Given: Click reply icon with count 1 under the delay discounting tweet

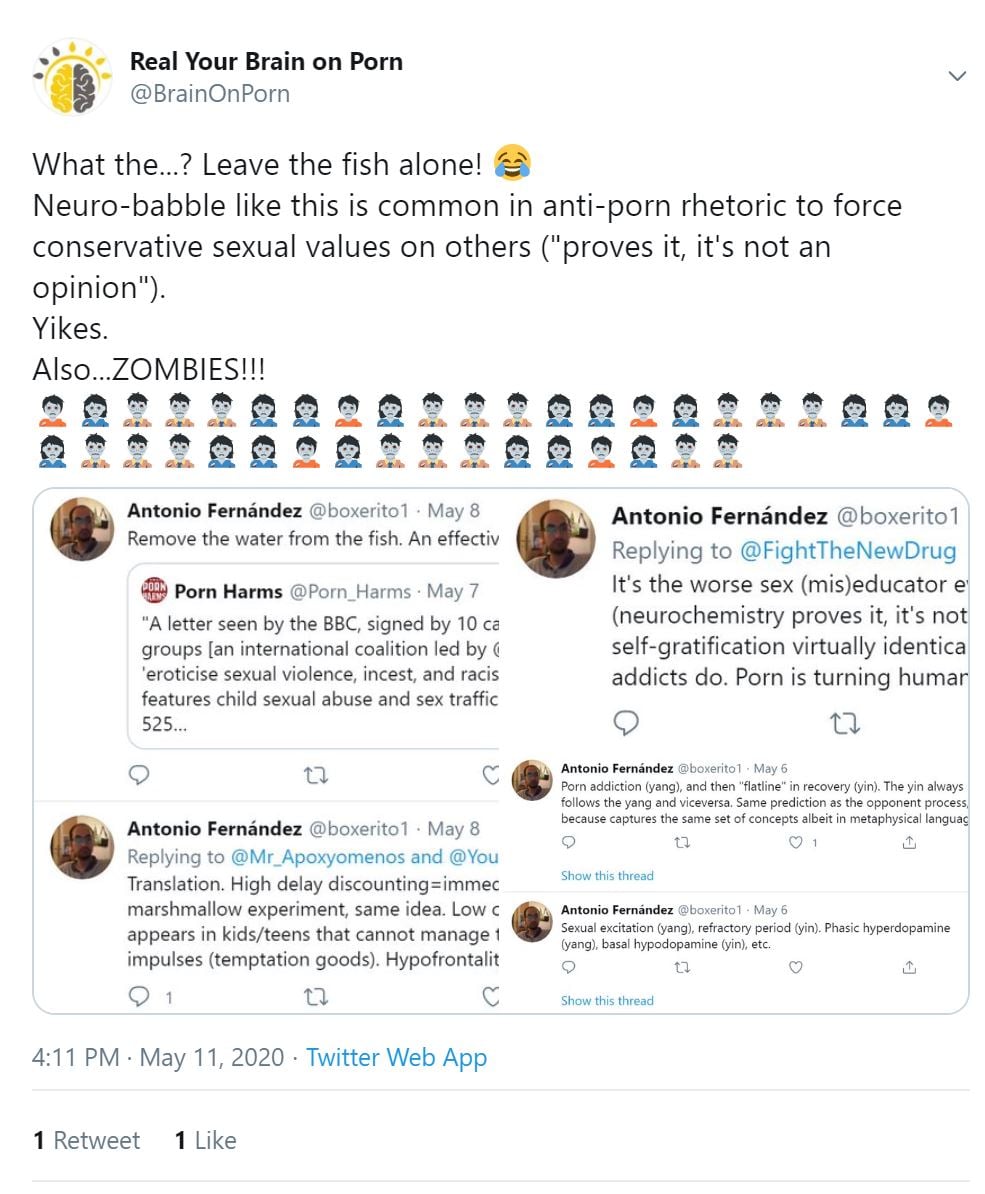Looking at the screenshot, I should click(x=141, y=996).
